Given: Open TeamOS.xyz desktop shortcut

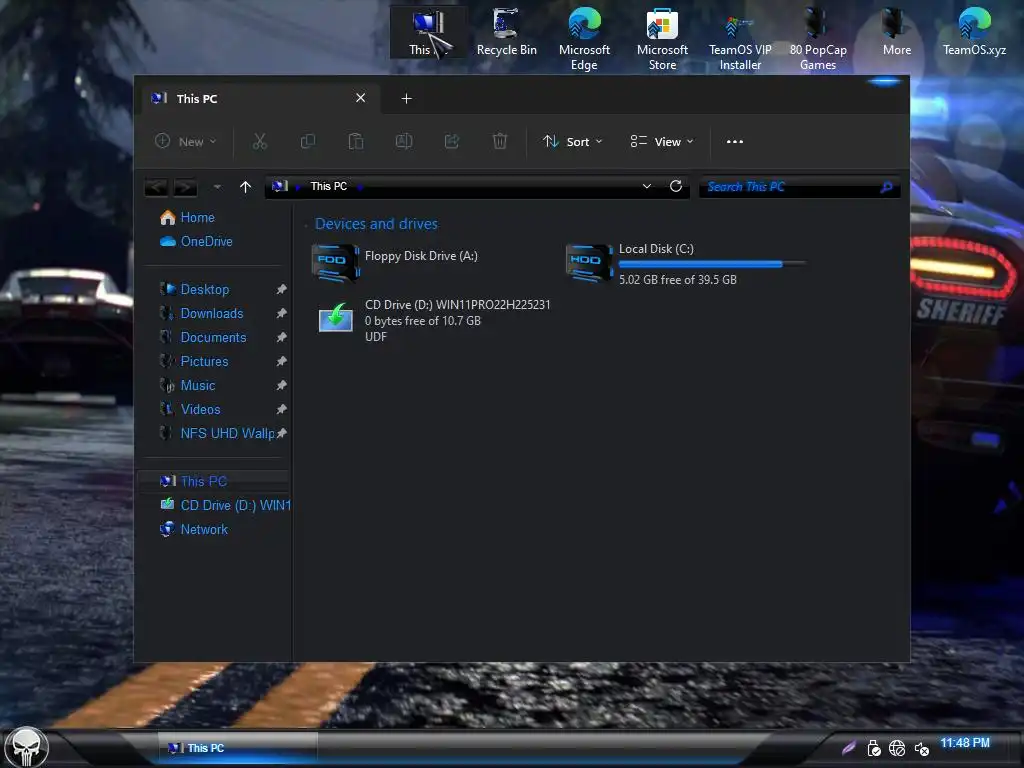Looking at the screenshot, I should 974,32.
